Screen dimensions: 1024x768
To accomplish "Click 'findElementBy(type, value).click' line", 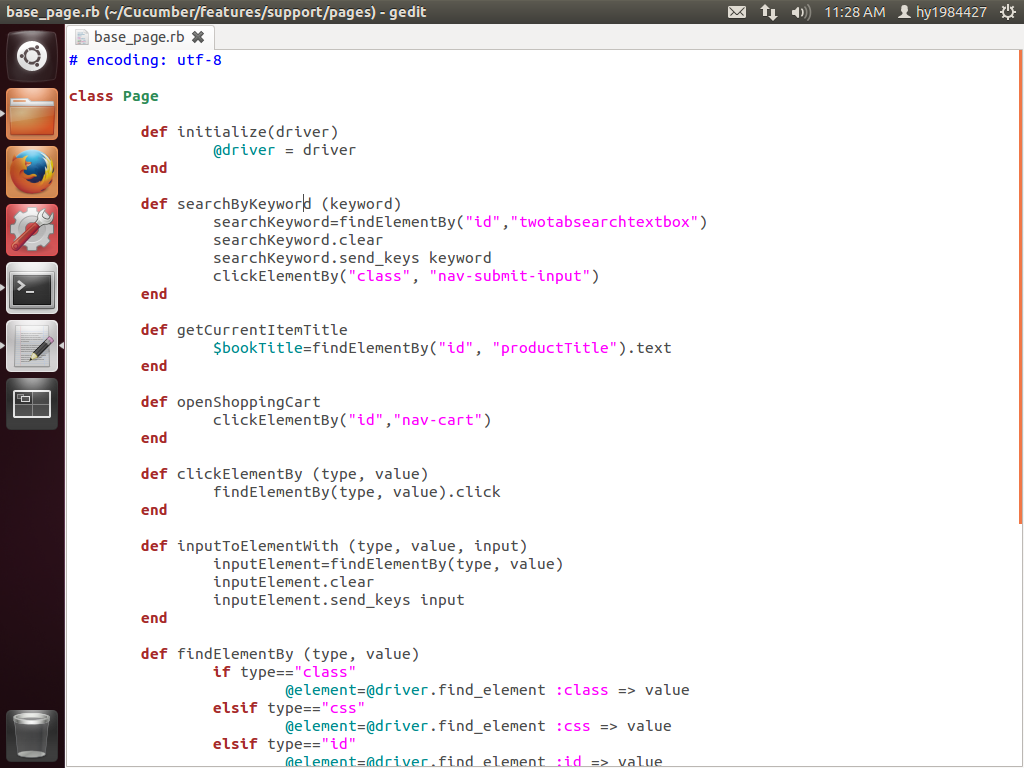I will point(357,492).
